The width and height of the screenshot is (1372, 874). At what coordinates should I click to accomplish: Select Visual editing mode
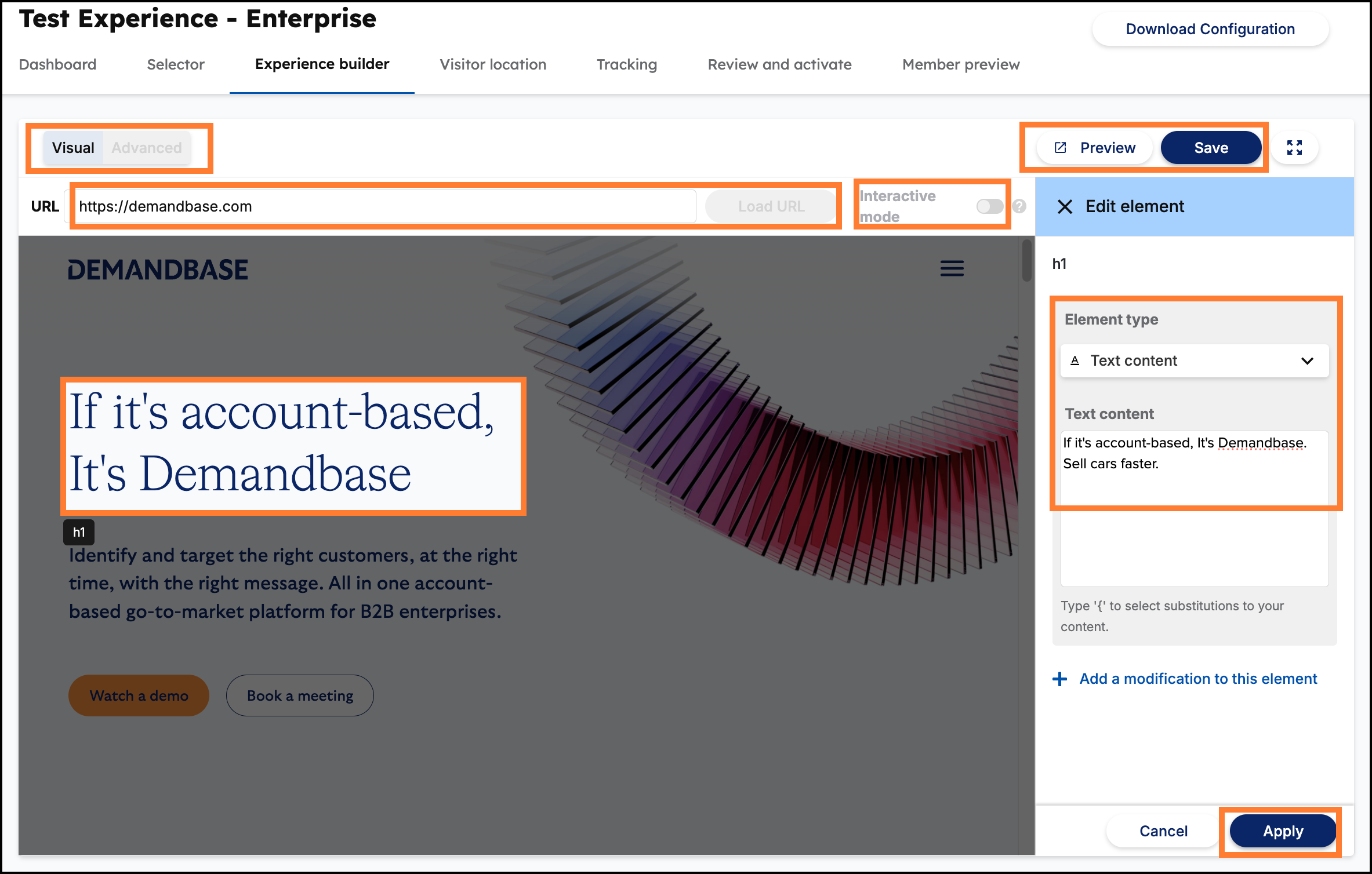click(x=72, y=147)
